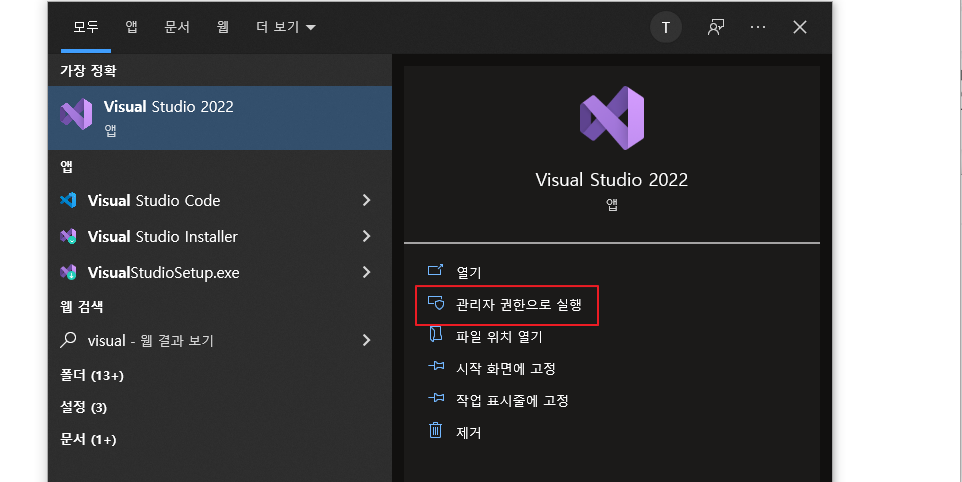Image resolution: width=962 pixels, height=482 pixels.
Task: Open the 문서 (1+) category
Action: coord(88,439)
